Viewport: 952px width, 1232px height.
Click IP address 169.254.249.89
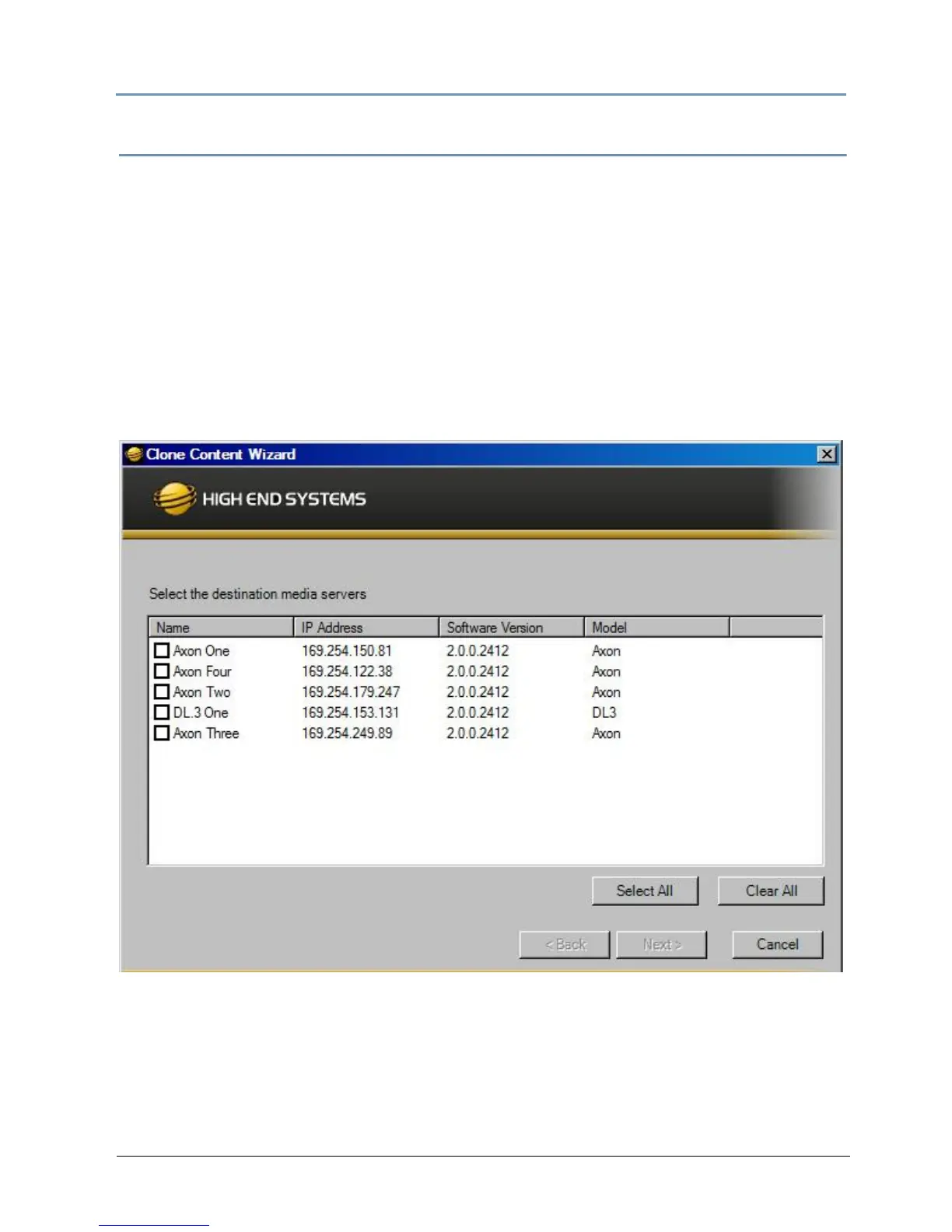(347, 733)
